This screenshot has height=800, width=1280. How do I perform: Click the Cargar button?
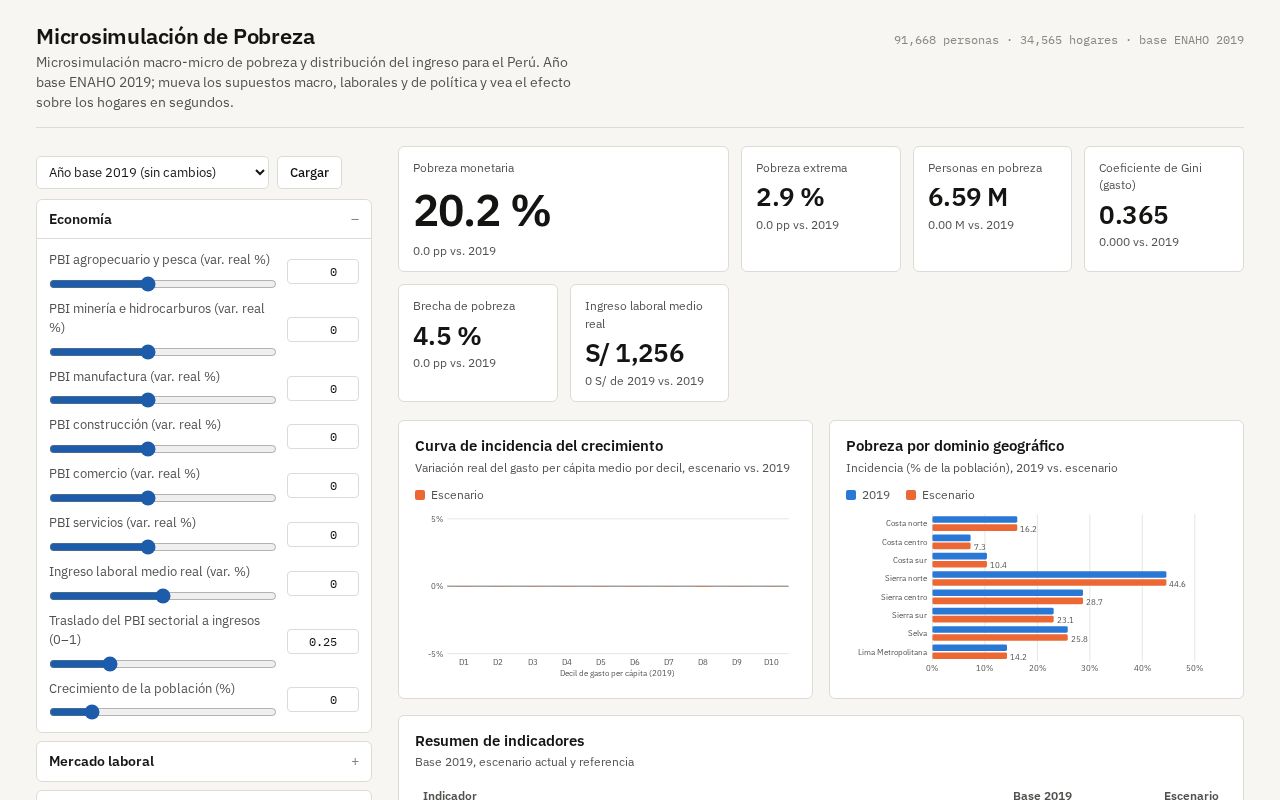pyautogui.click(x=309, y=172)
